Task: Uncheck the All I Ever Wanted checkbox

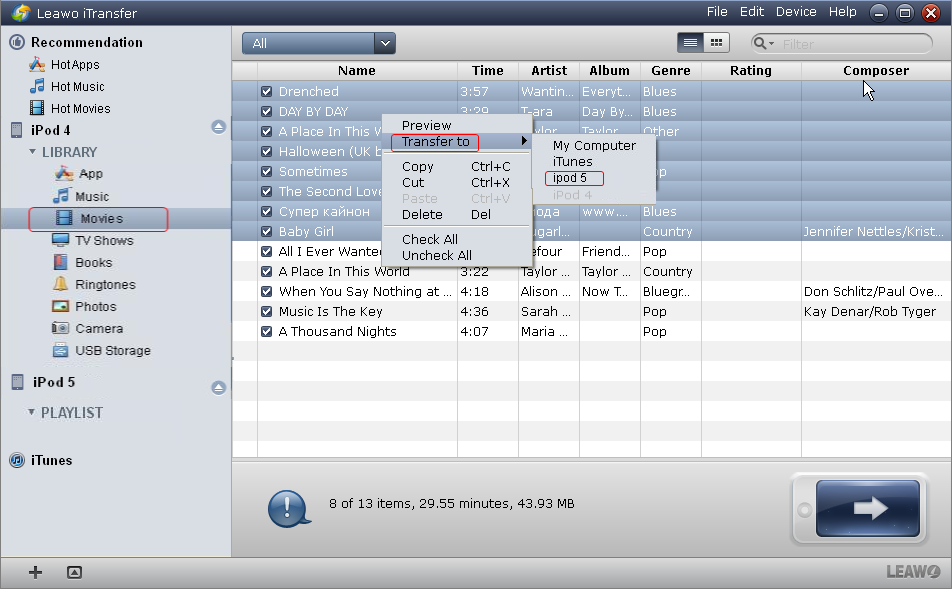Action: click(266, 251)
